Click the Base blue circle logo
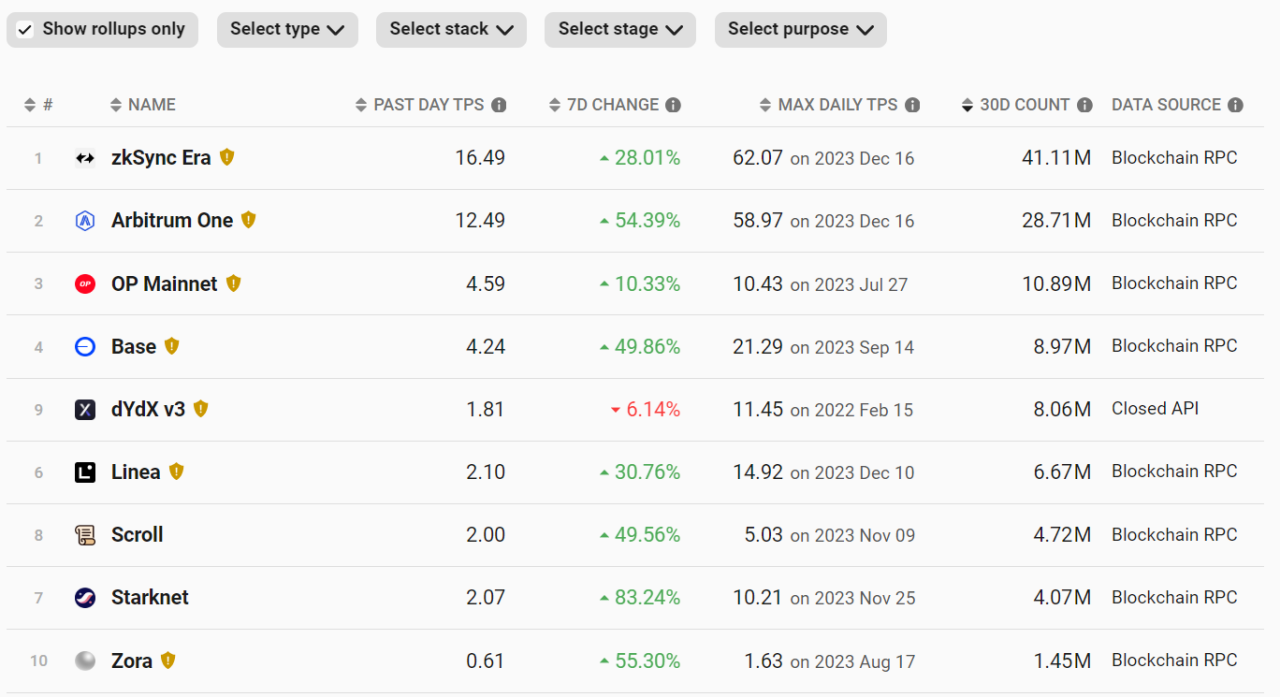The height and width of the screenshot is (697, 1280). [85, 347]
